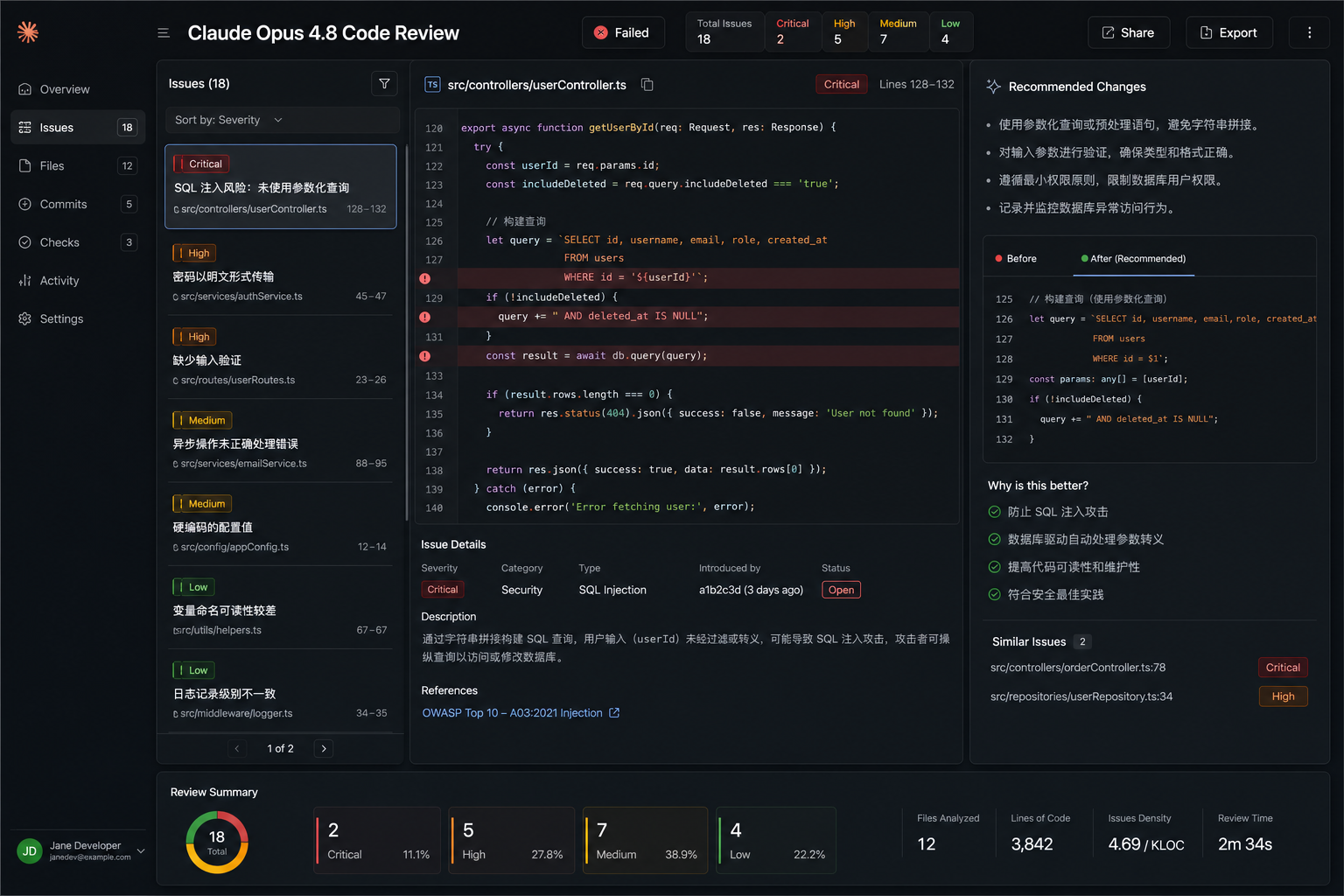This screenshot has width=1344, height=896.
Task: Open the OWASP Top 10 A03:2021 Injection link
Action: tap(512, 713)
